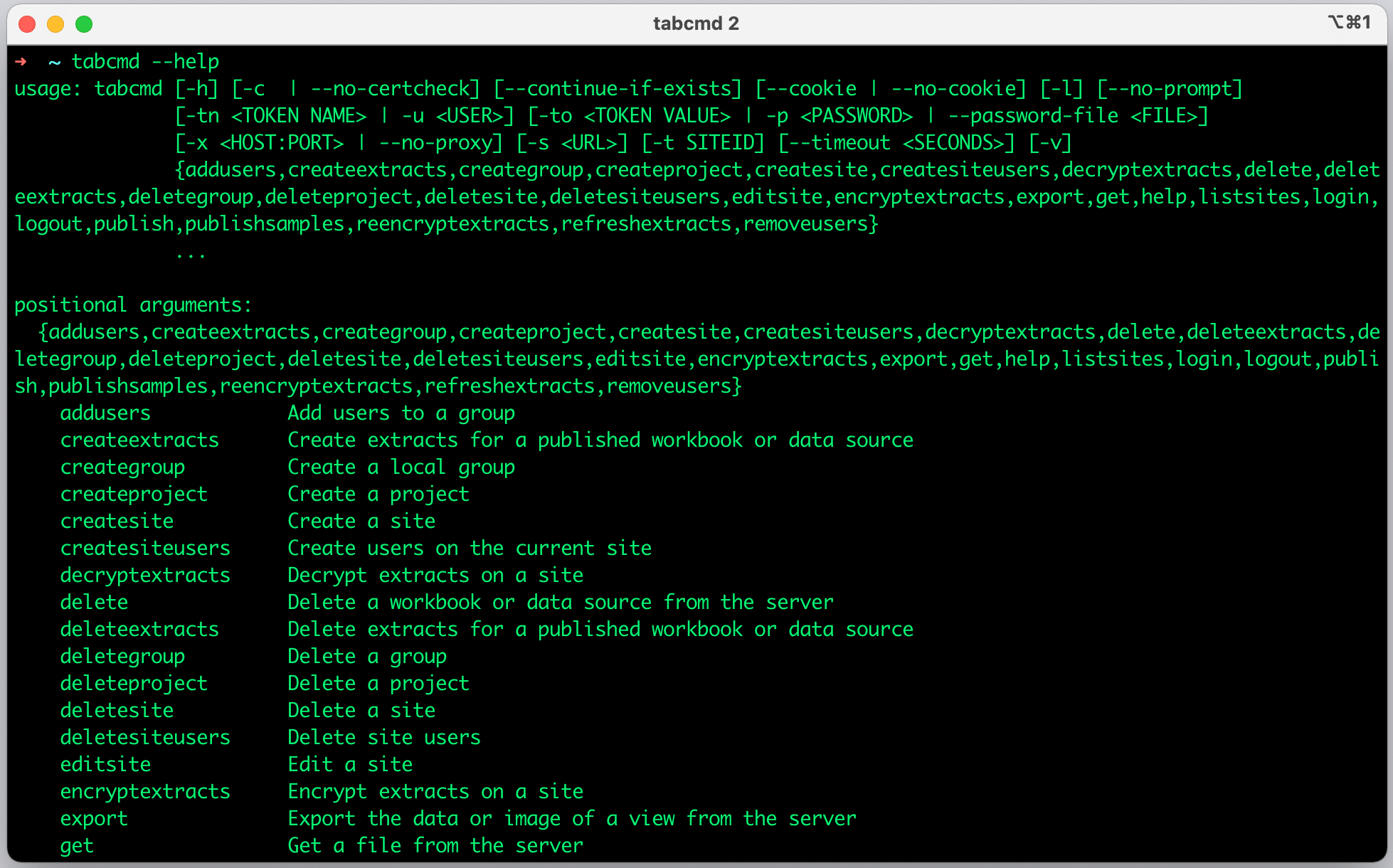Click the "Decrypt extracts on a site" description
This screenshot has height=868, width=1393.
[435, 576]
